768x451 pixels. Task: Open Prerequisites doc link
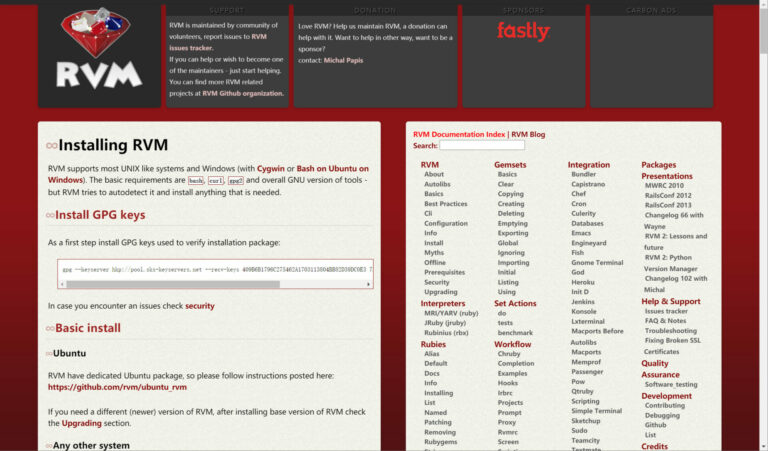(x=444, y=272)
